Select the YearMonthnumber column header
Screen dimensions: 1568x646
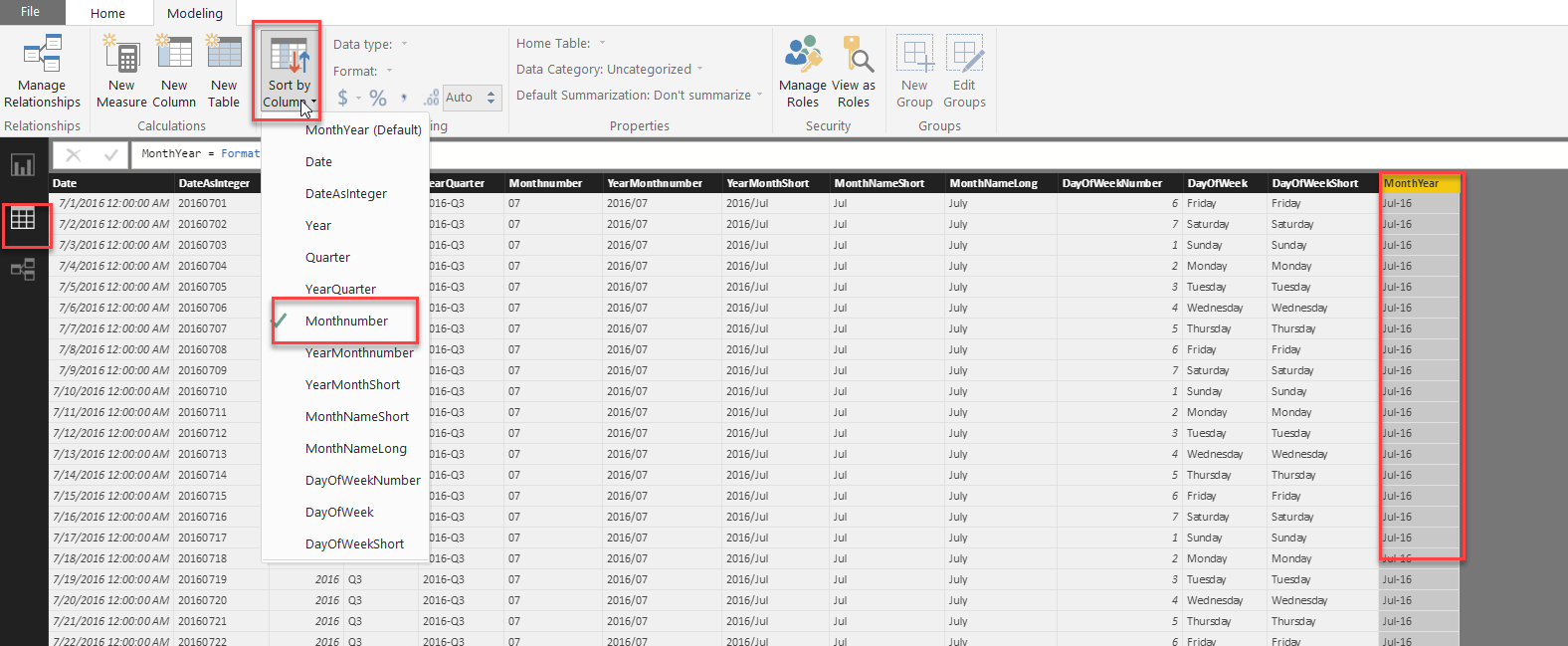663,183
